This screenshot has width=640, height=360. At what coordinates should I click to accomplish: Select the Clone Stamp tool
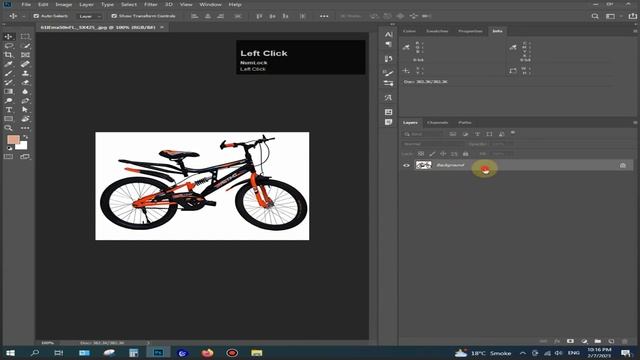25,73
